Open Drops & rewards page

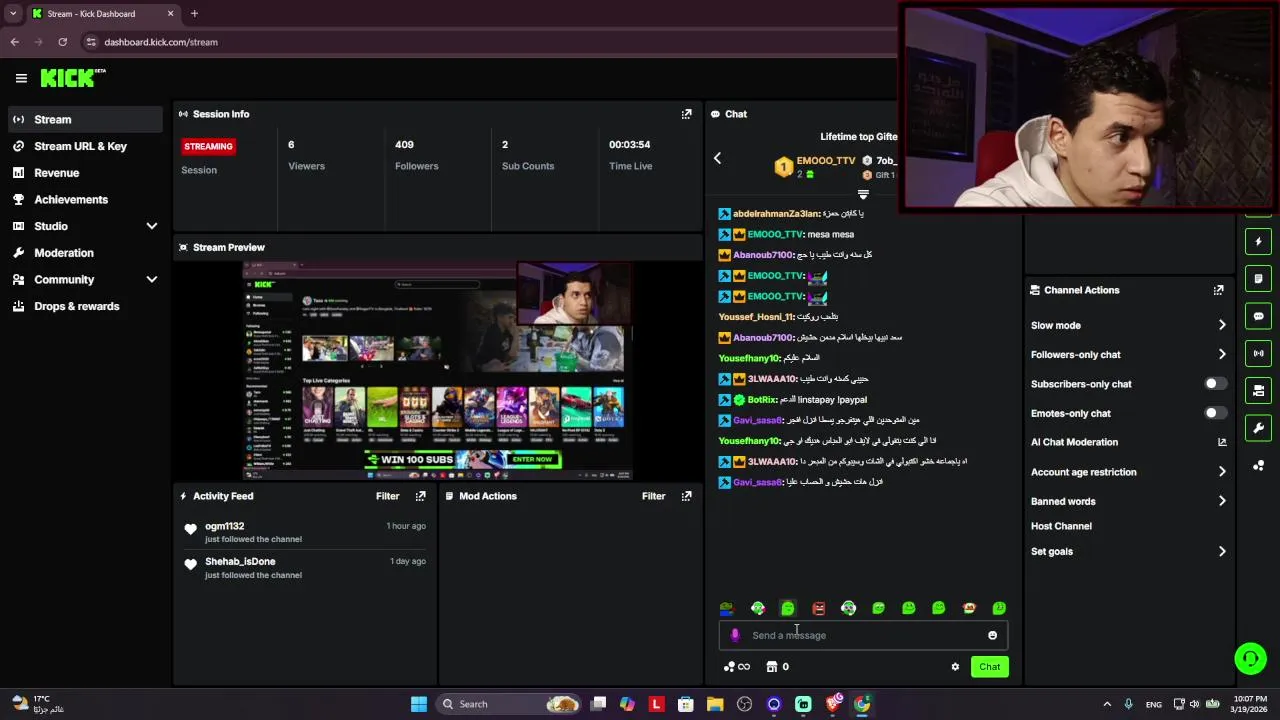(85, 306)
